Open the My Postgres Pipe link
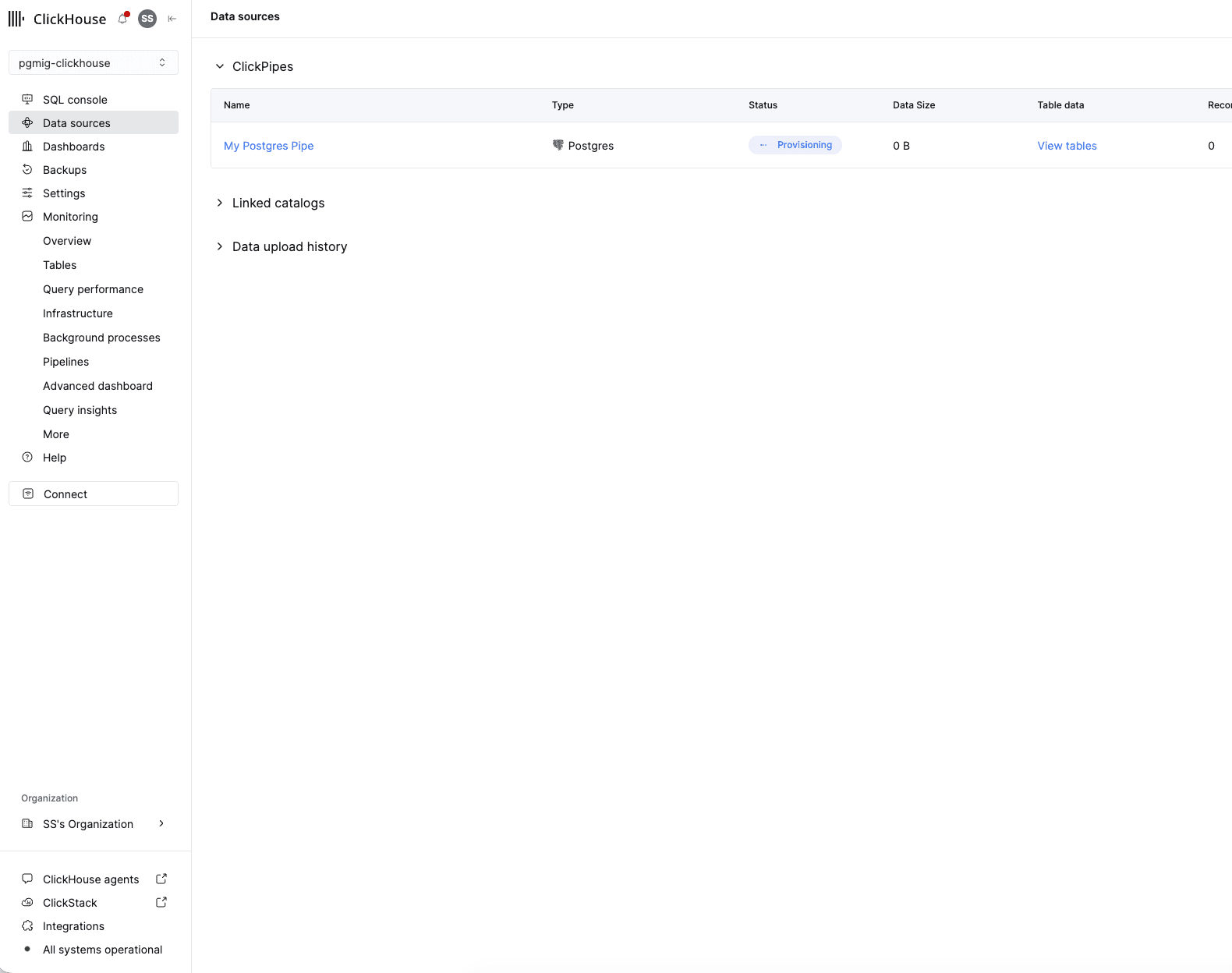 pyautogui.click(x=269, y=146)
